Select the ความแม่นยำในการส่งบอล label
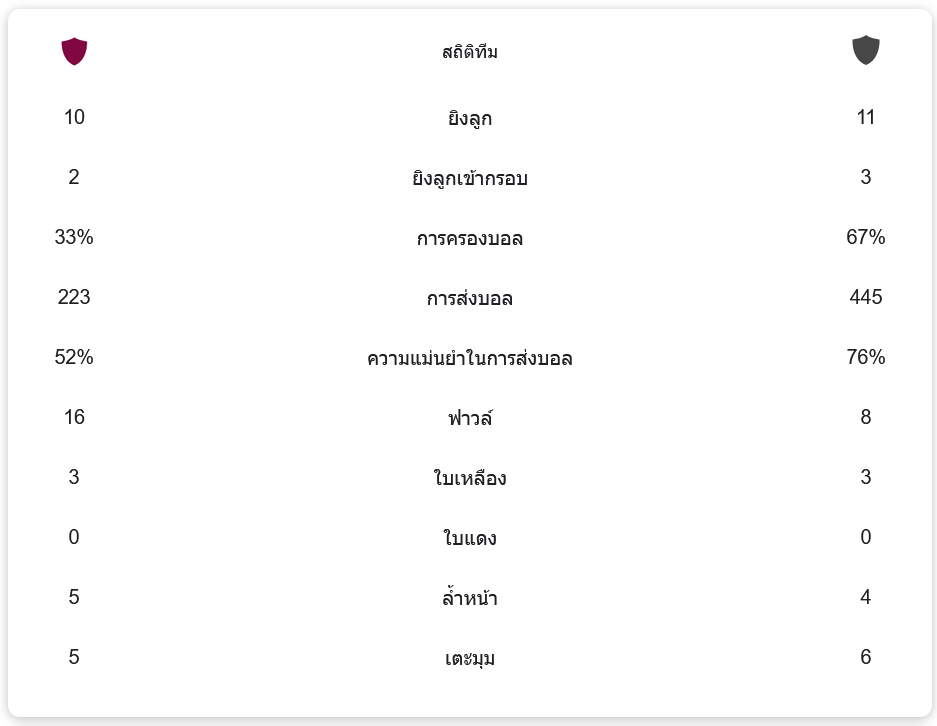937x726 pixels. 469,359
